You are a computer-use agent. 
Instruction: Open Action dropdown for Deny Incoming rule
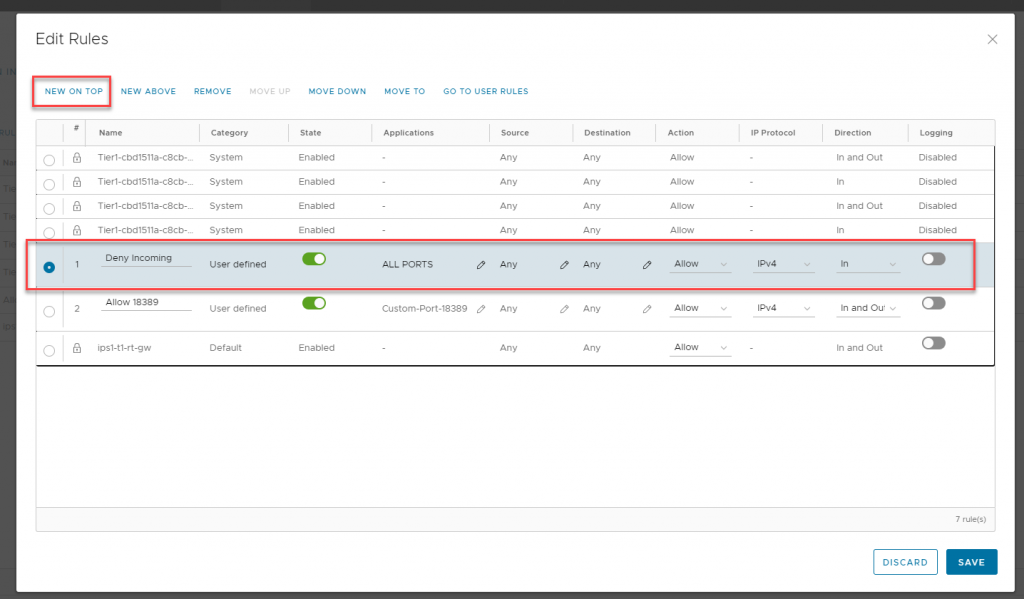pyautogui.click(x=700, y=265)
